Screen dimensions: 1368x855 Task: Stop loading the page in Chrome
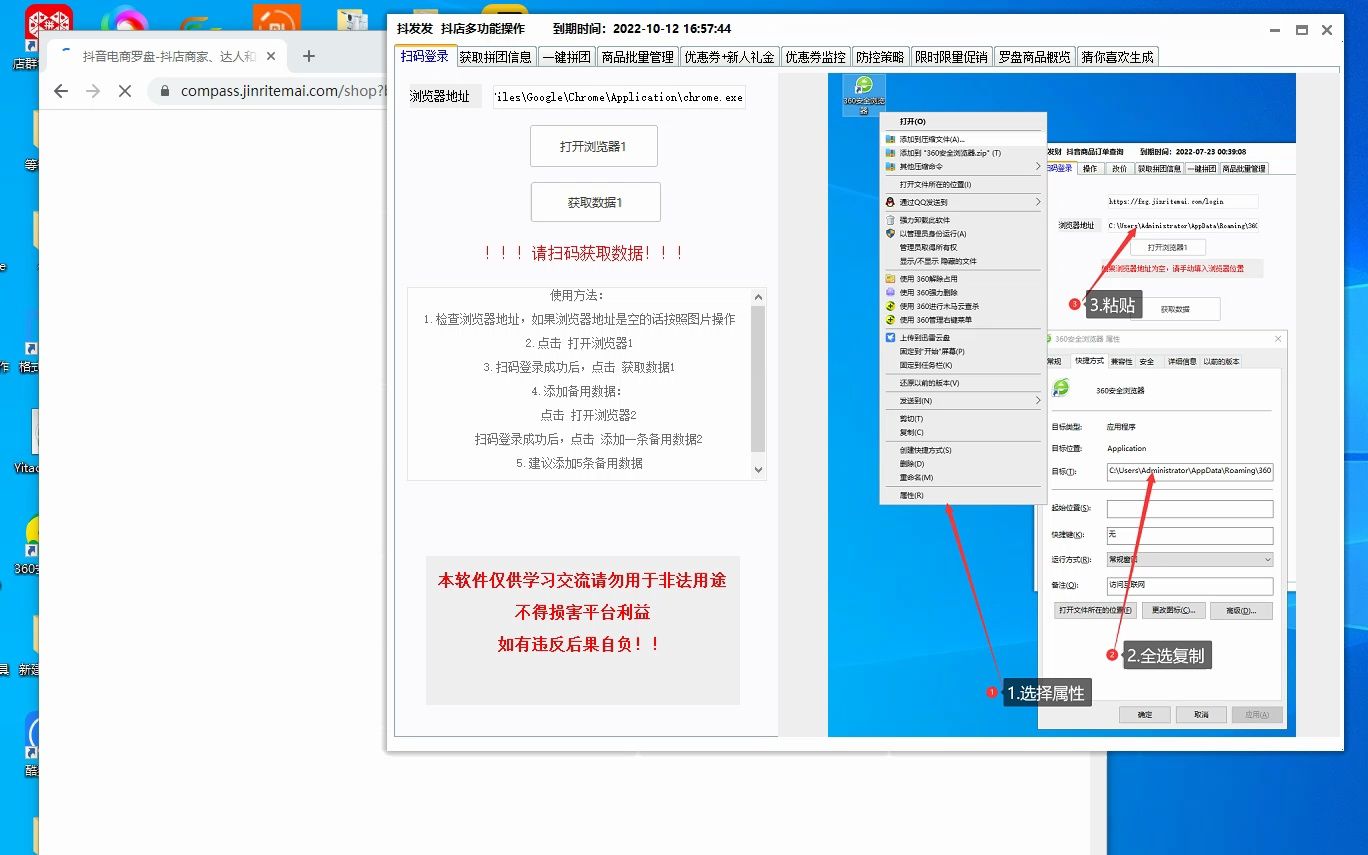click(125, 91)
